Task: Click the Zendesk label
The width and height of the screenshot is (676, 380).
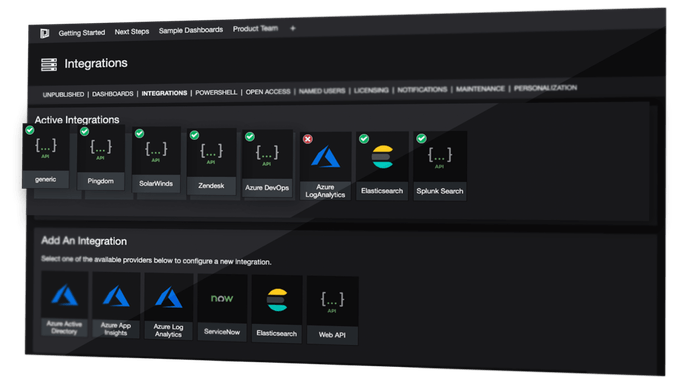Action: (211, 185)
